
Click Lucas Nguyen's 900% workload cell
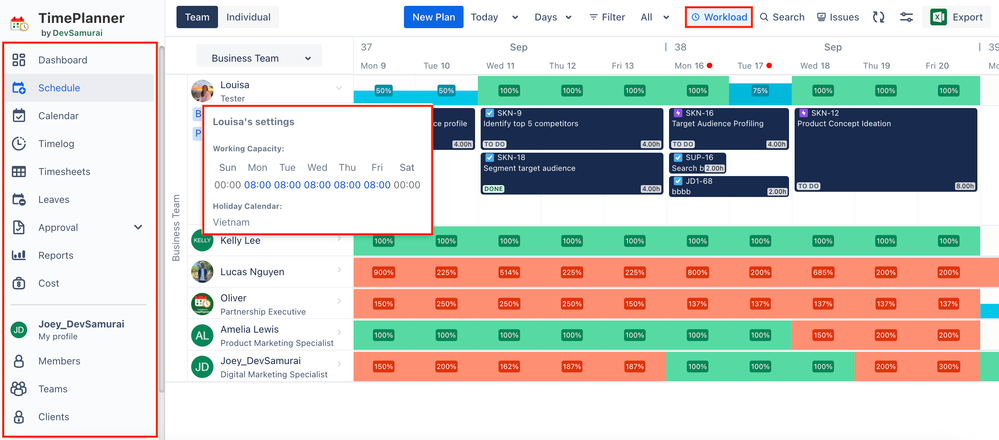coord(383,273)
